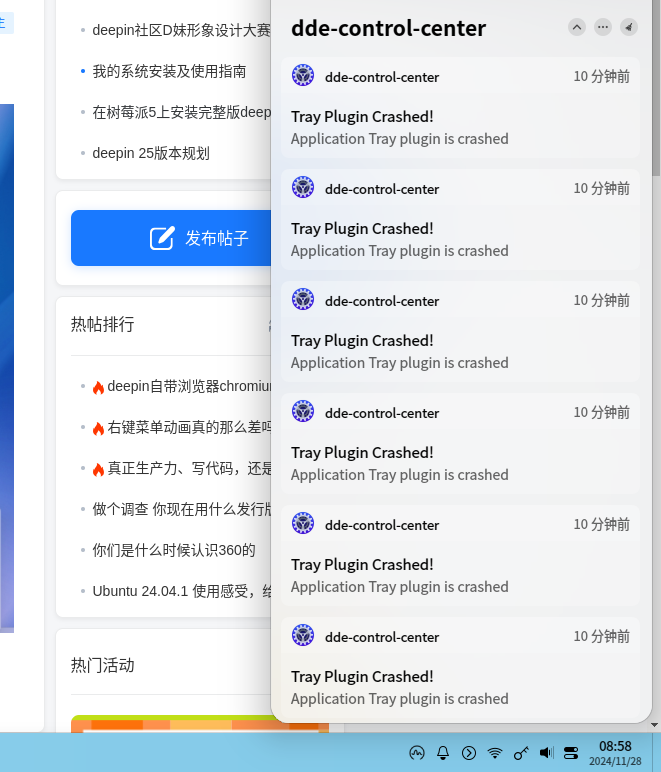Click the key icon in the taskbar tray

coord(521,753)
